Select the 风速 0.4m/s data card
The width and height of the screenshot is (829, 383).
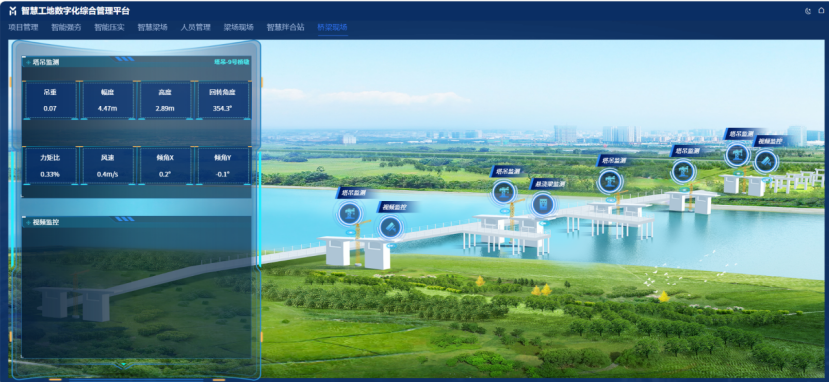(107, 166)
